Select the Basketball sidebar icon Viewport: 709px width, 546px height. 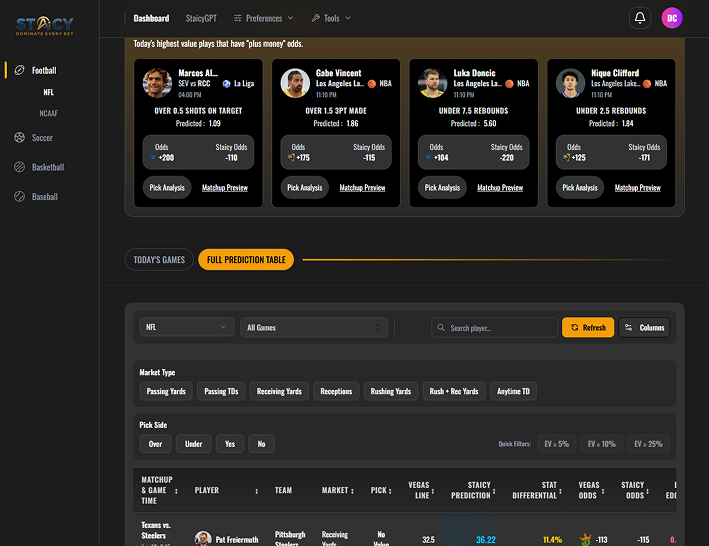19,168
